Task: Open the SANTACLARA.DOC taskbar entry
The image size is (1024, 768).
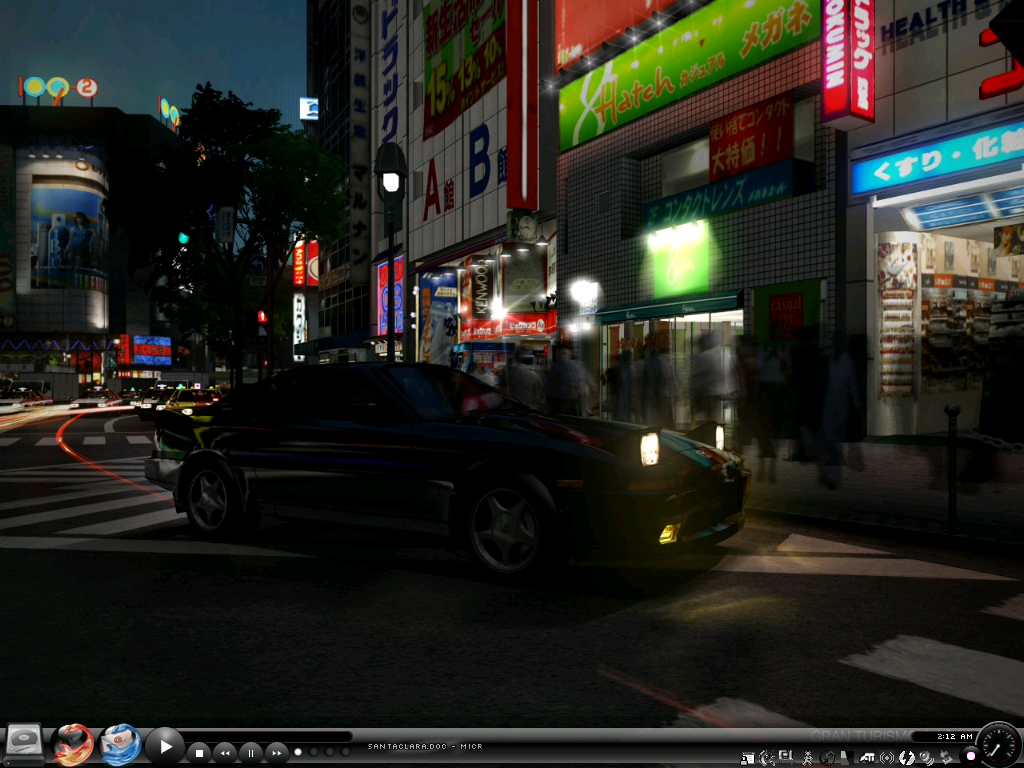Action: point(425,746)
